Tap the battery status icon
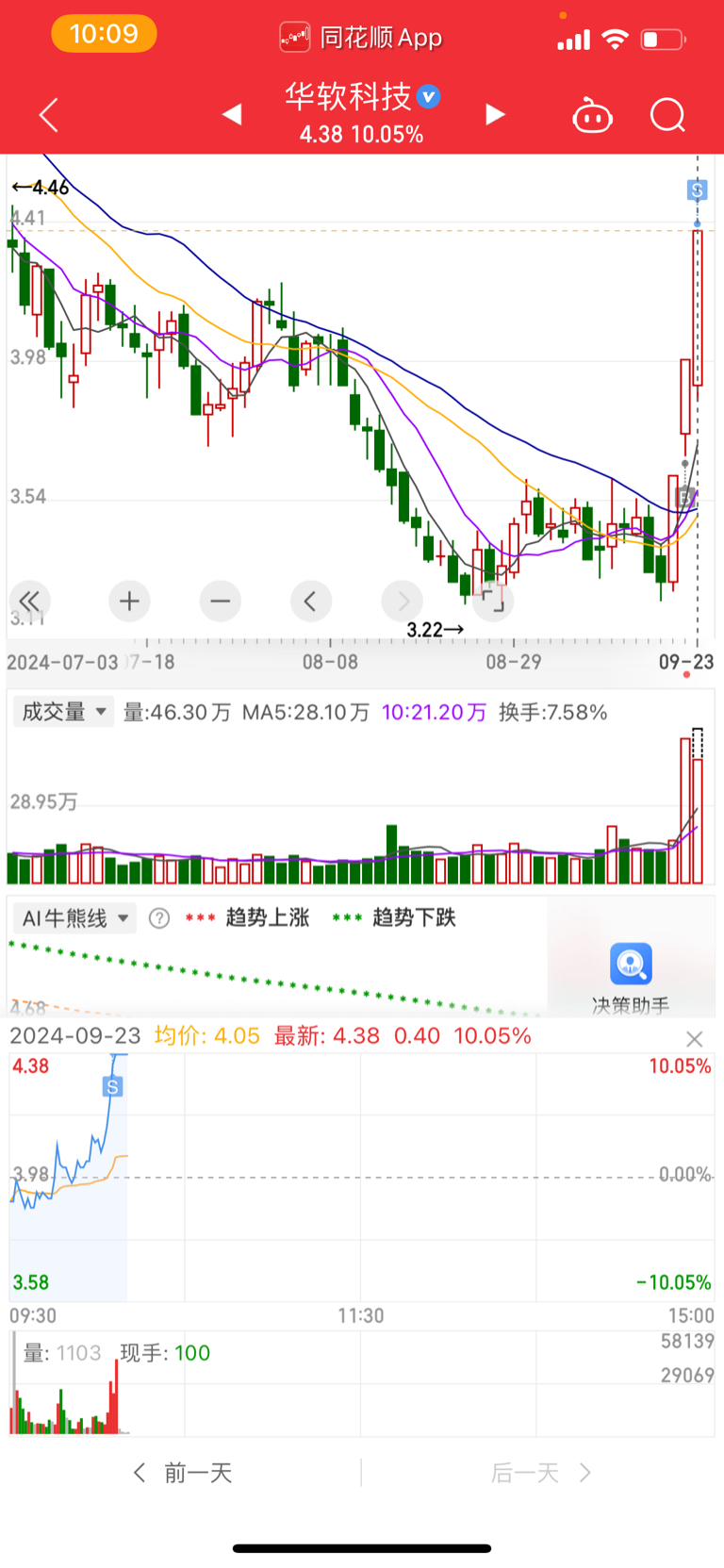 tap(663, 39)
